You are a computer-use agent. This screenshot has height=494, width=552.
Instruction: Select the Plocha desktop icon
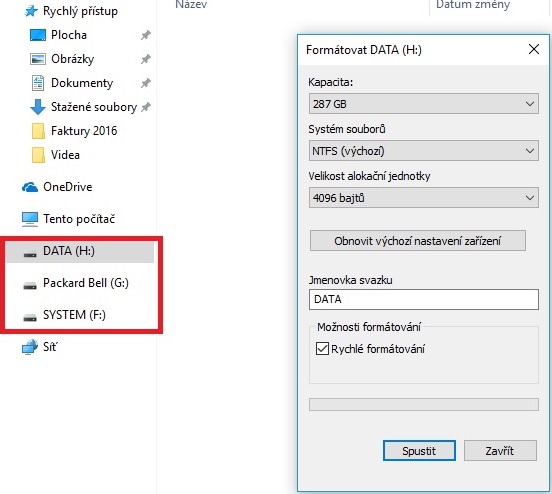point(38,35)
